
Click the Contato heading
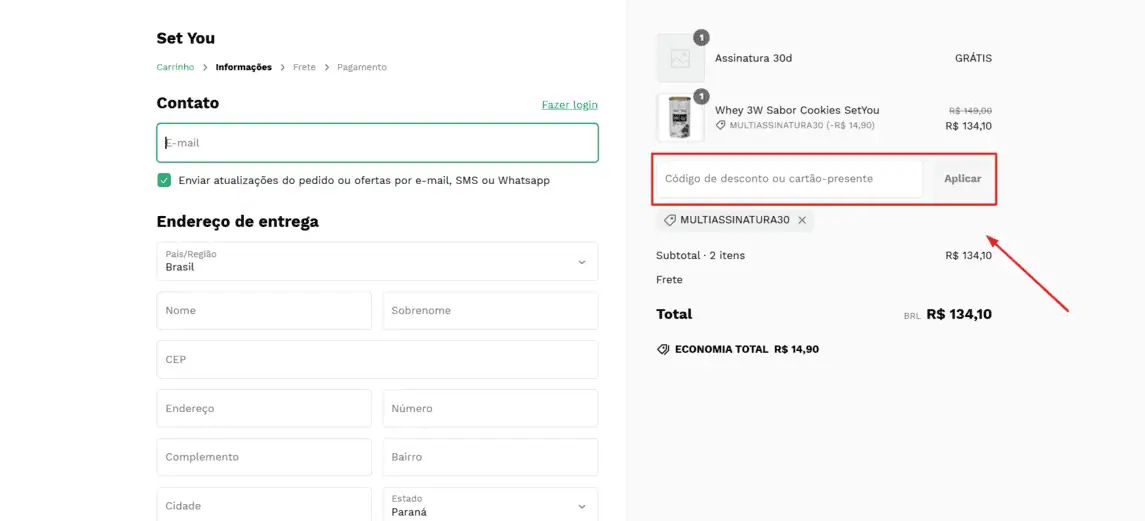[188, 103]
